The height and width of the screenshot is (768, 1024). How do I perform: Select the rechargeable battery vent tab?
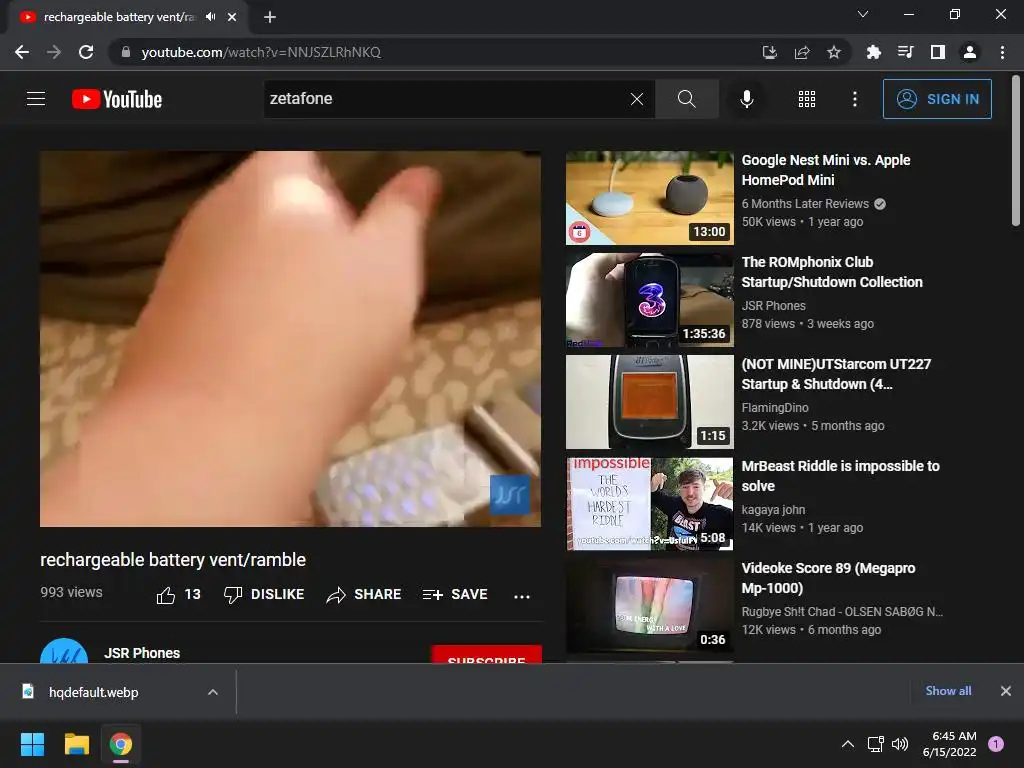pyautogui.click(x=118, y=17)
